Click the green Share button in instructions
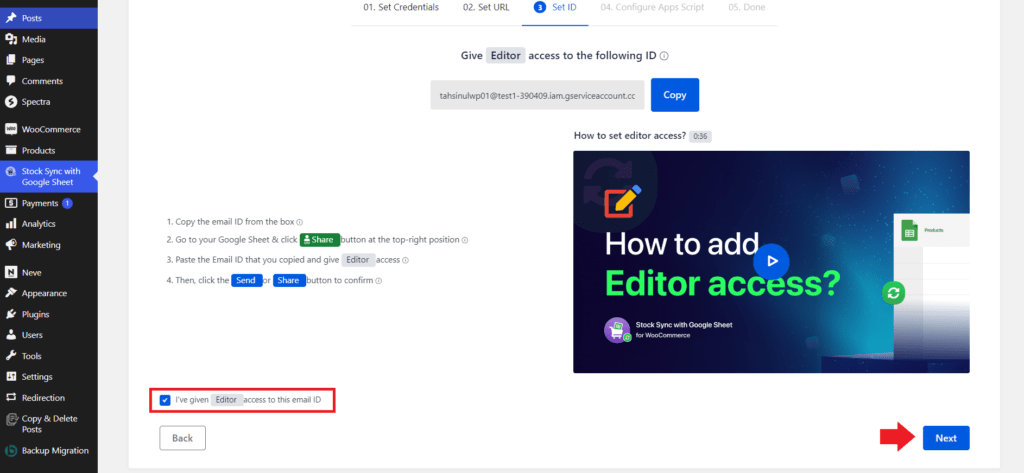The height and width of the screenshot is (473, 1024). [320, 240]
